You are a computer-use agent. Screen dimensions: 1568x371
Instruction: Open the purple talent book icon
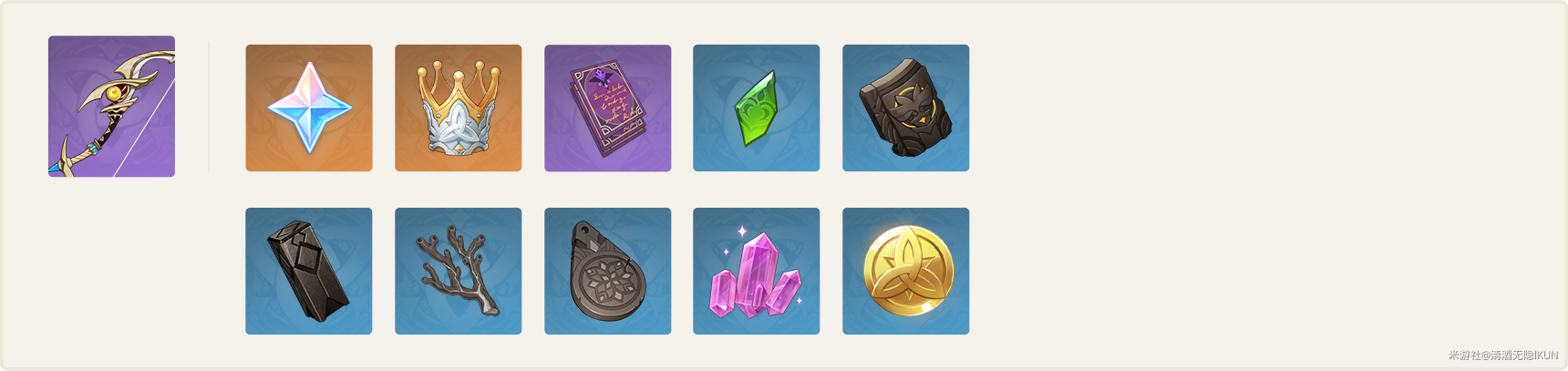point(608,108)
